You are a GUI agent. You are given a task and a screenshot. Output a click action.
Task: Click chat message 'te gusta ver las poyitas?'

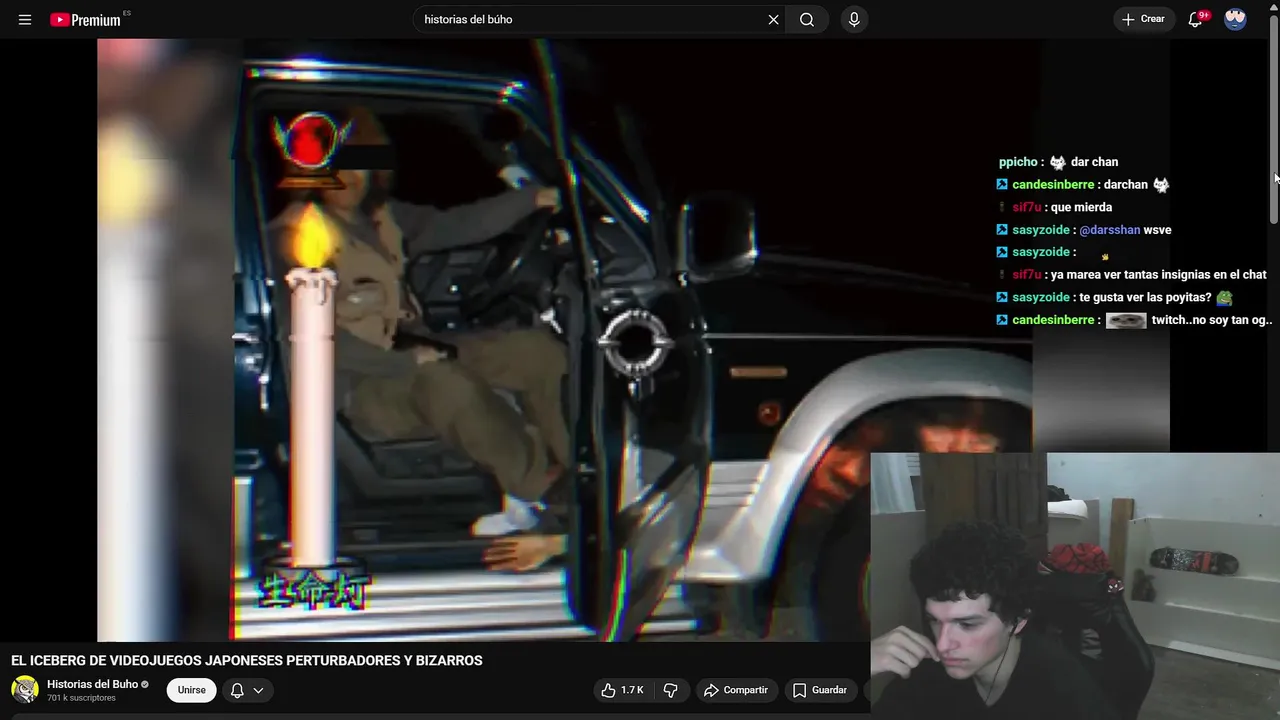[x=1145, y=297]
